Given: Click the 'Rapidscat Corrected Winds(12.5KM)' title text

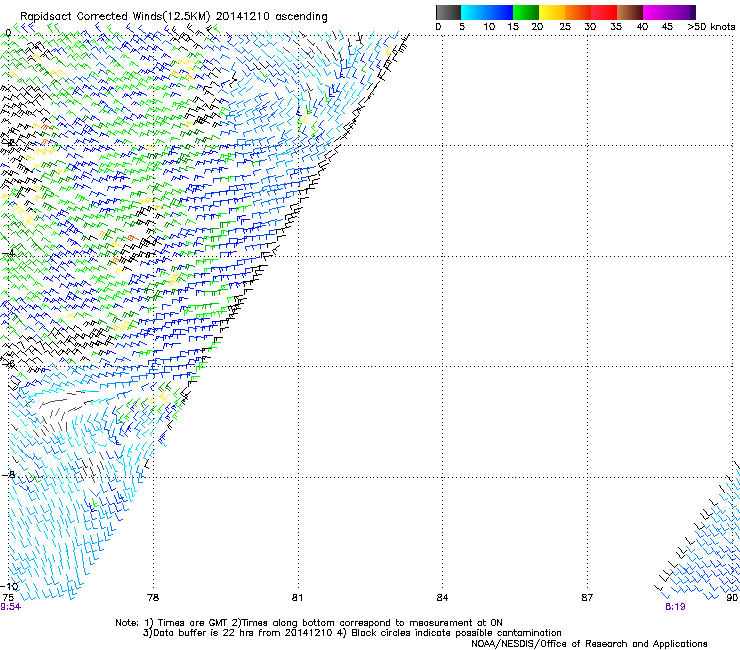Looking at the screenshot, I should (115, 17).
